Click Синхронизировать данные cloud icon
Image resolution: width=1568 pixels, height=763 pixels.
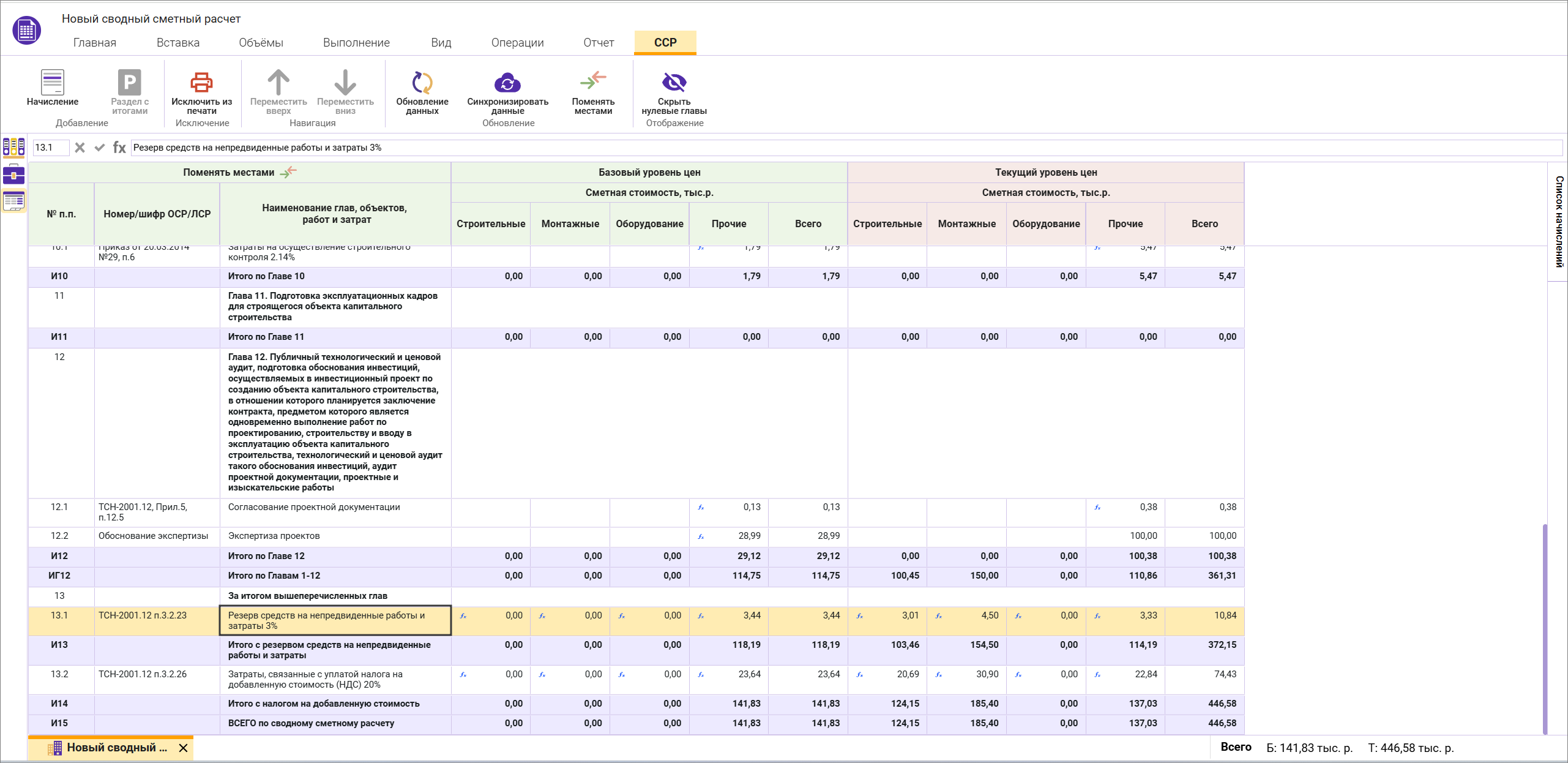coord(507,83)
